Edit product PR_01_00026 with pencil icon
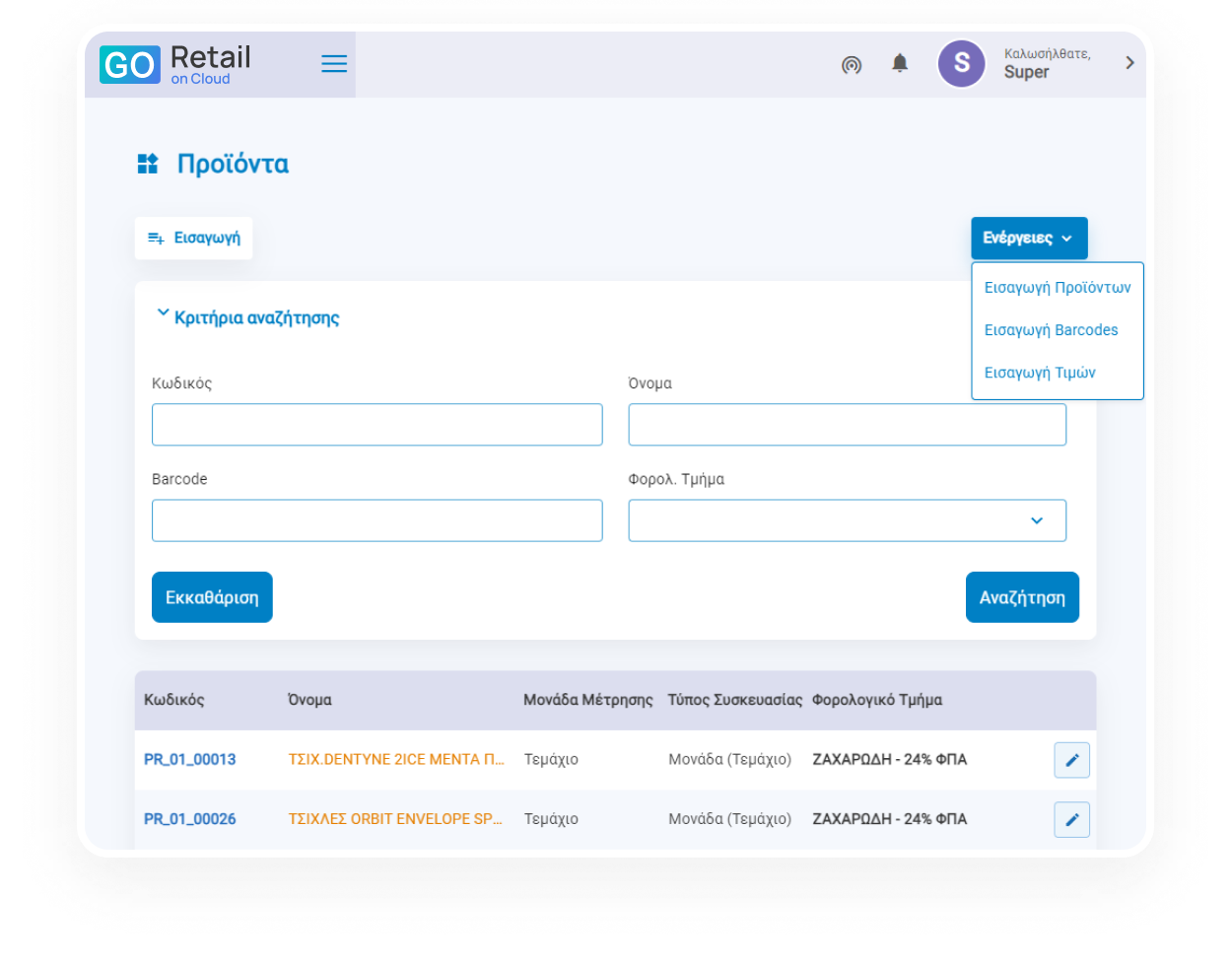Viewport: 1232px width, 966px height. point(1071,819)
